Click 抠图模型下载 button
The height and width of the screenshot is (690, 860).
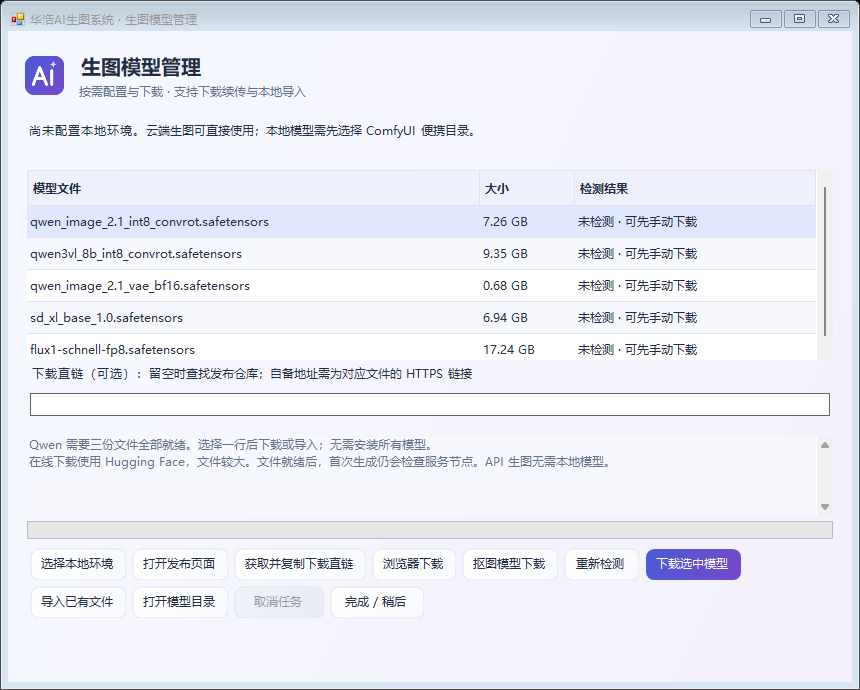(510, 564)
